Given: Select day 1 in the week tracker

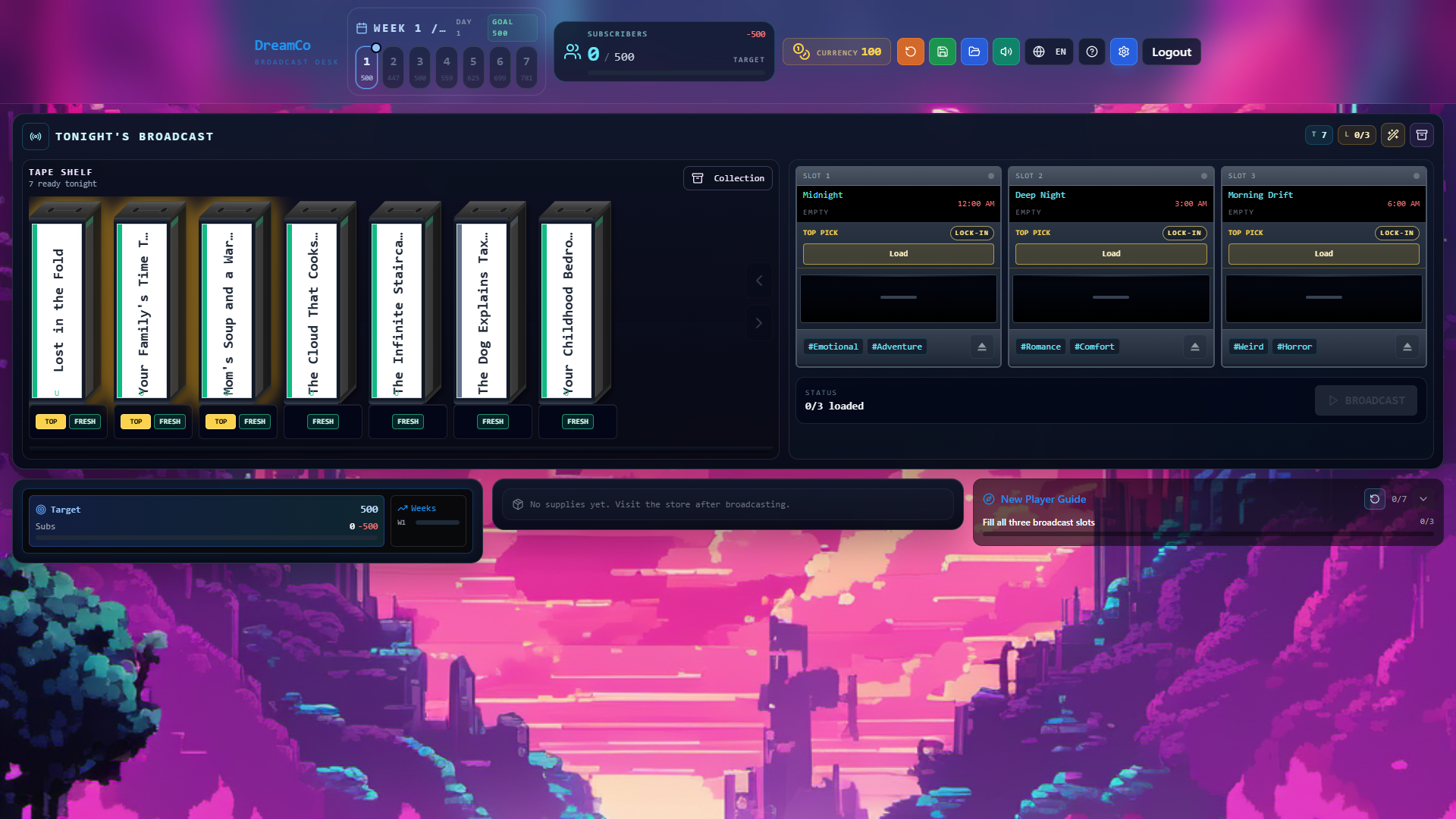Looking at the screenshot, I should 366,67.
